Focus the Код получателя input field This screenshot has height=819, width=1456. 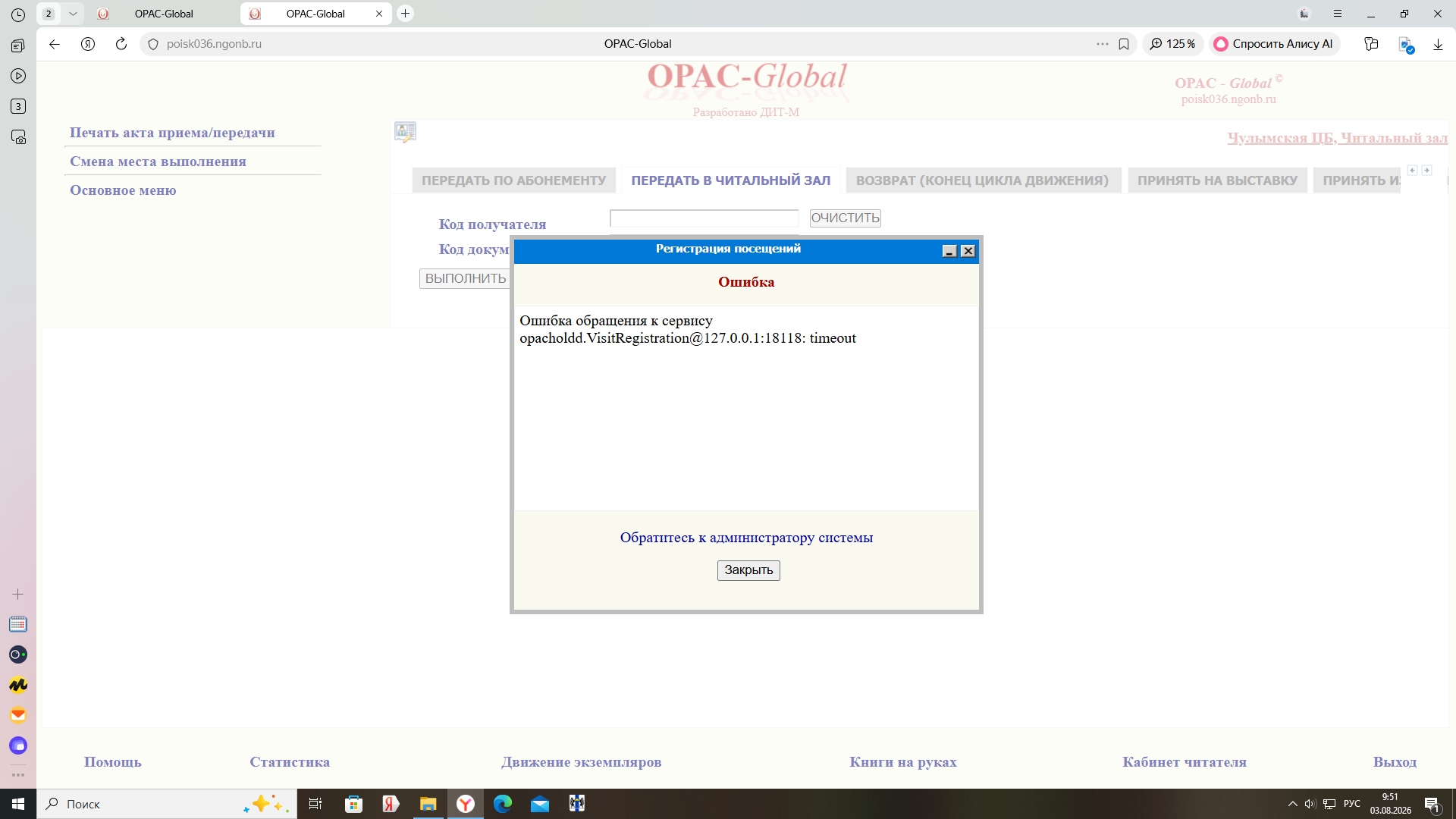704,218
